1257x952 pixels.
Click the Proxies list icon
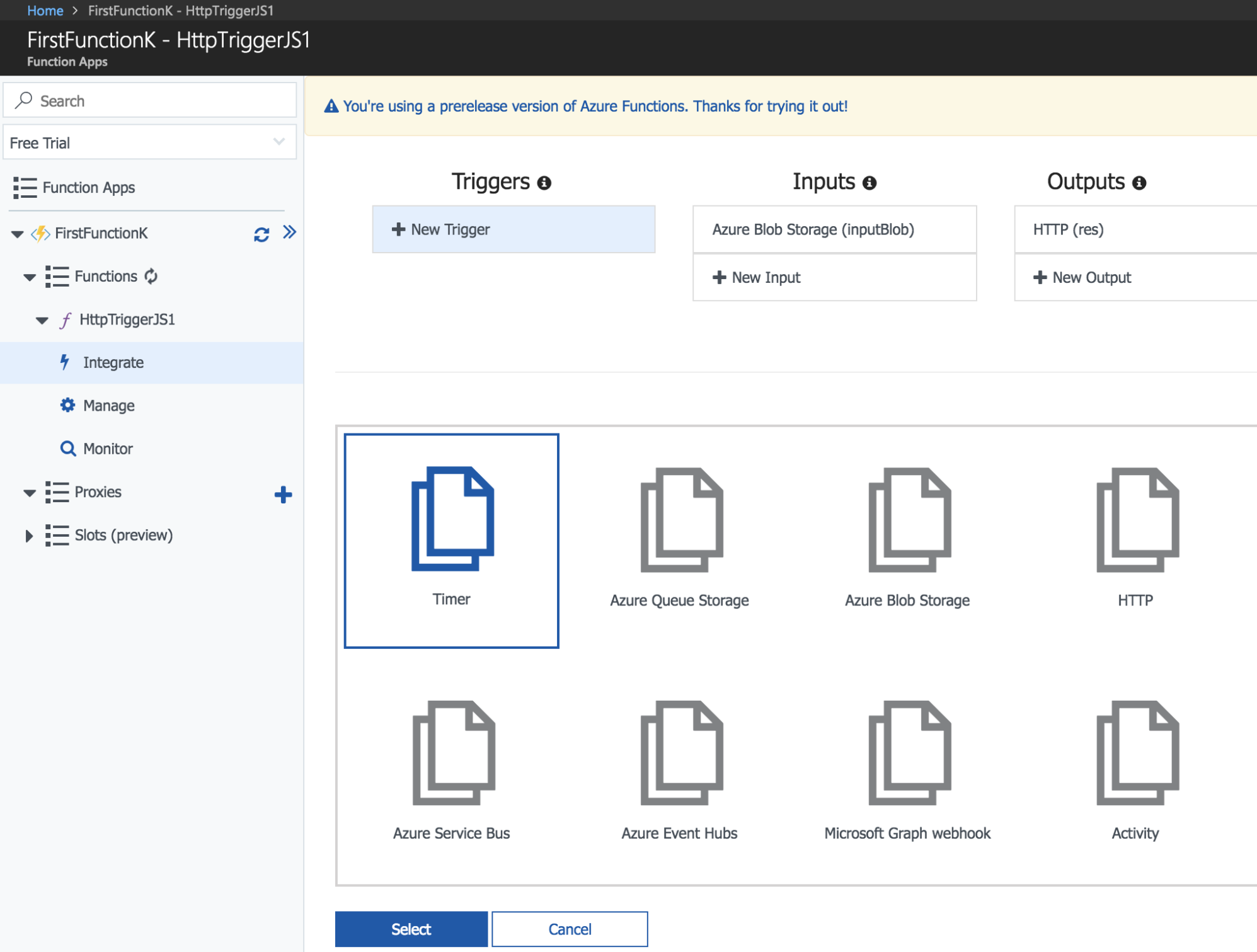tap(57, 492)
